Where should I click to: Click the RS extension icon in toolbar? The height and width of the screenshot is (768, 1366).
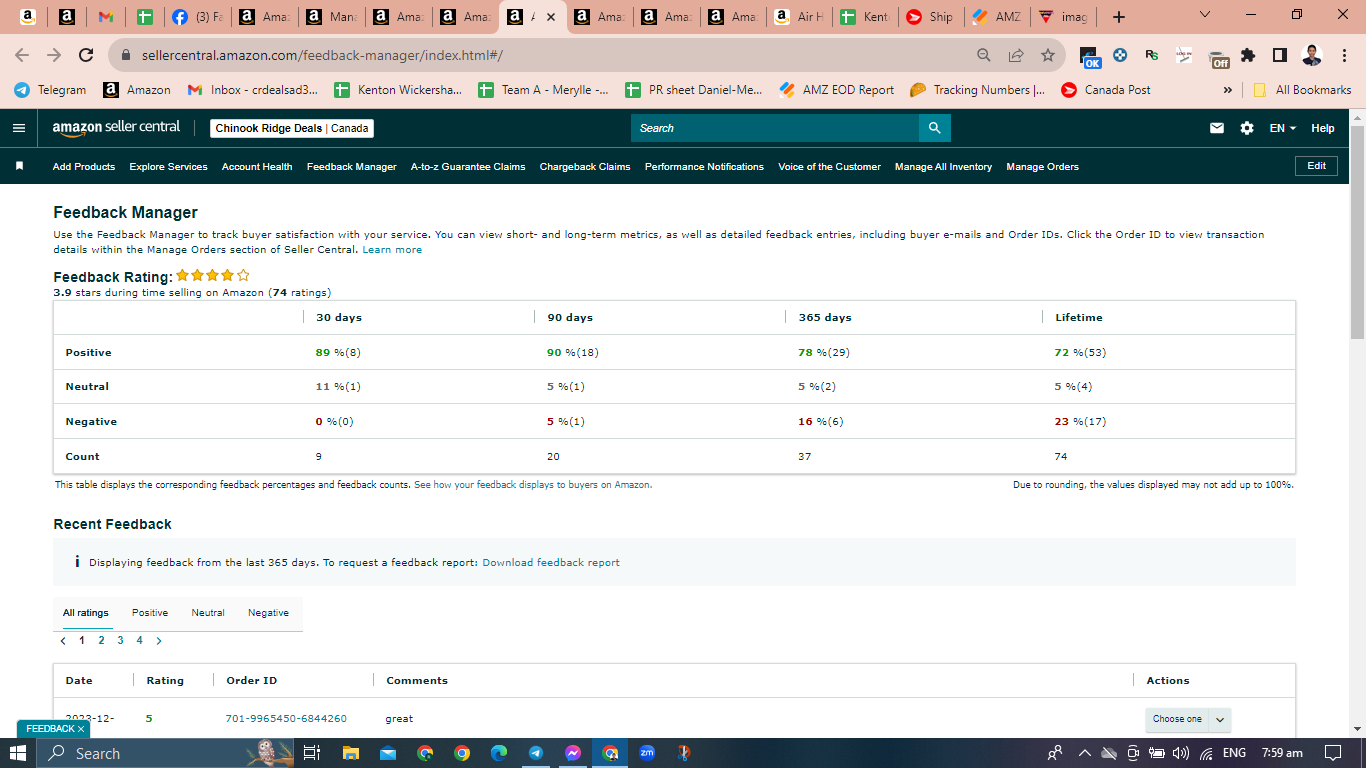coord(1152,55)
